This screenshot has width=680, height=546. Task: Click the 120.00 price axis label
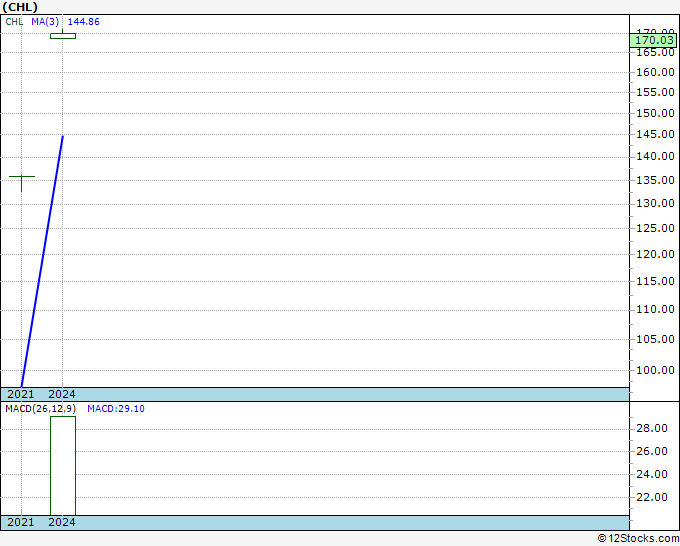[655, 254]
